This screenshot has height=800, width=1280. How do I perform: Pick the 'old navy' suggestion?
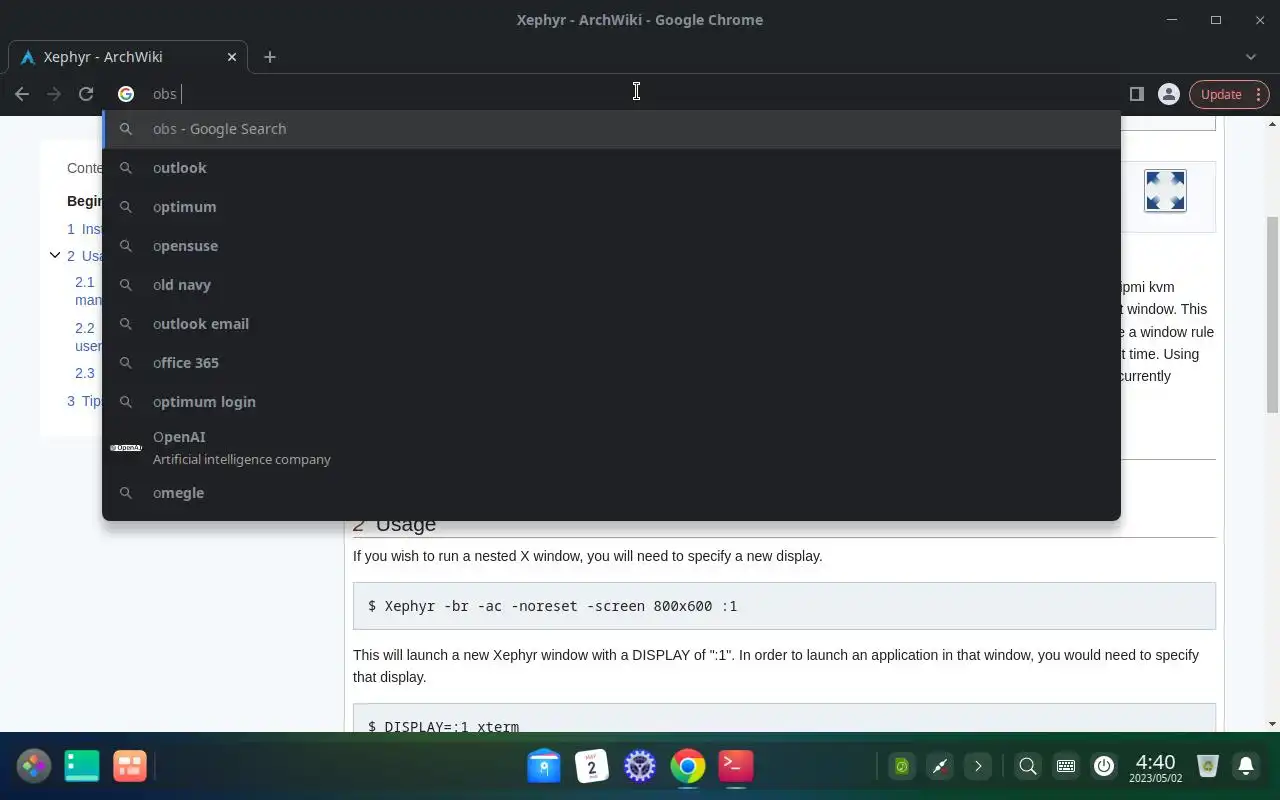tap(611, 285)
